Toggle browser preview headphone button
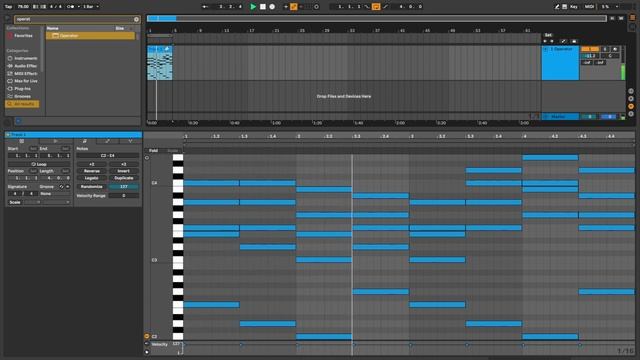640x360 pixels. [x=18, y=121]
